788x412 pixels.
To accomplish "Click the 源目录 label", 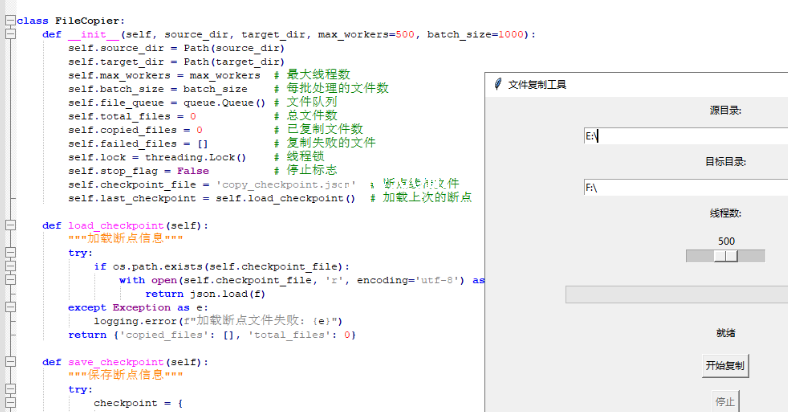I will click(726, 110).
